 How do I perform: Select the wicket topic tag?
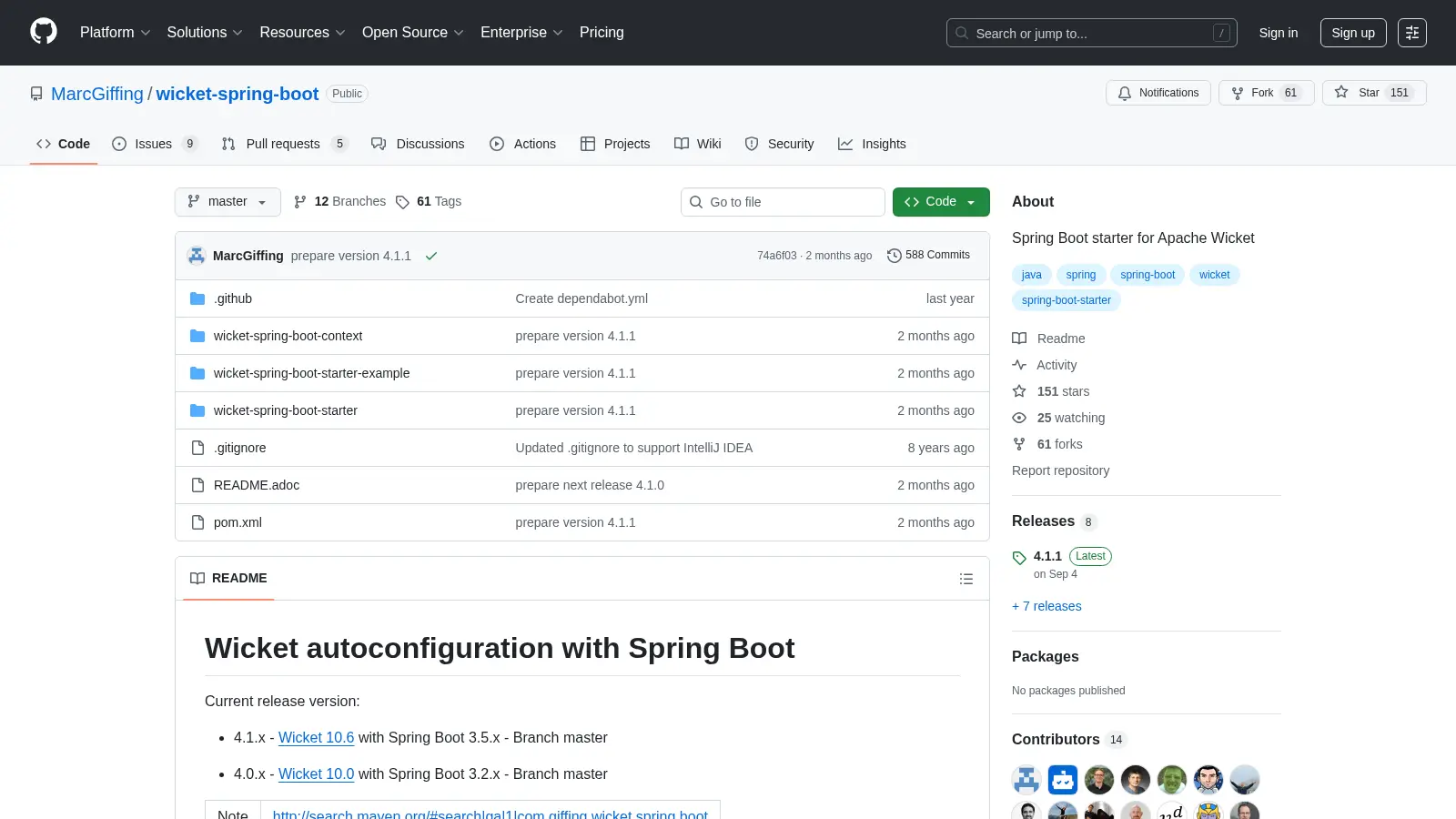coord(1214,275)
